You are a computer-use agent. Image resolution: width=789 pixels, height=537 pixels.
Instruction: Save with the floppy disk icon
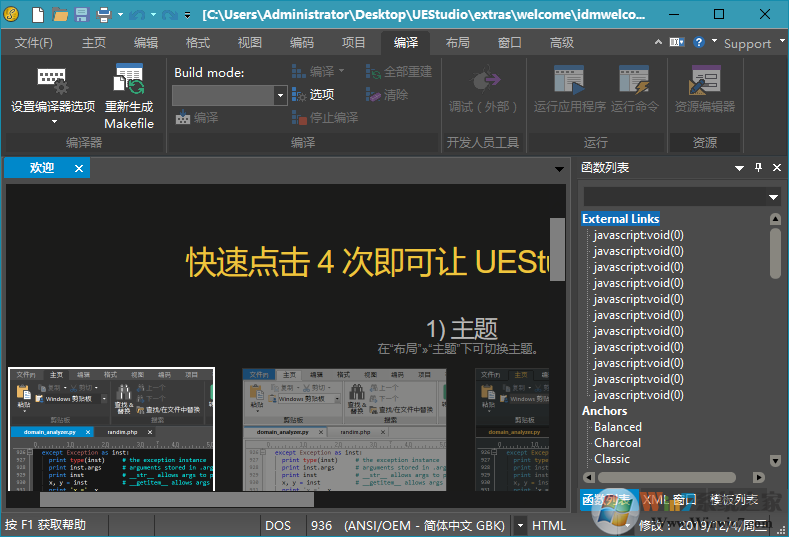[x=82, y=15]
